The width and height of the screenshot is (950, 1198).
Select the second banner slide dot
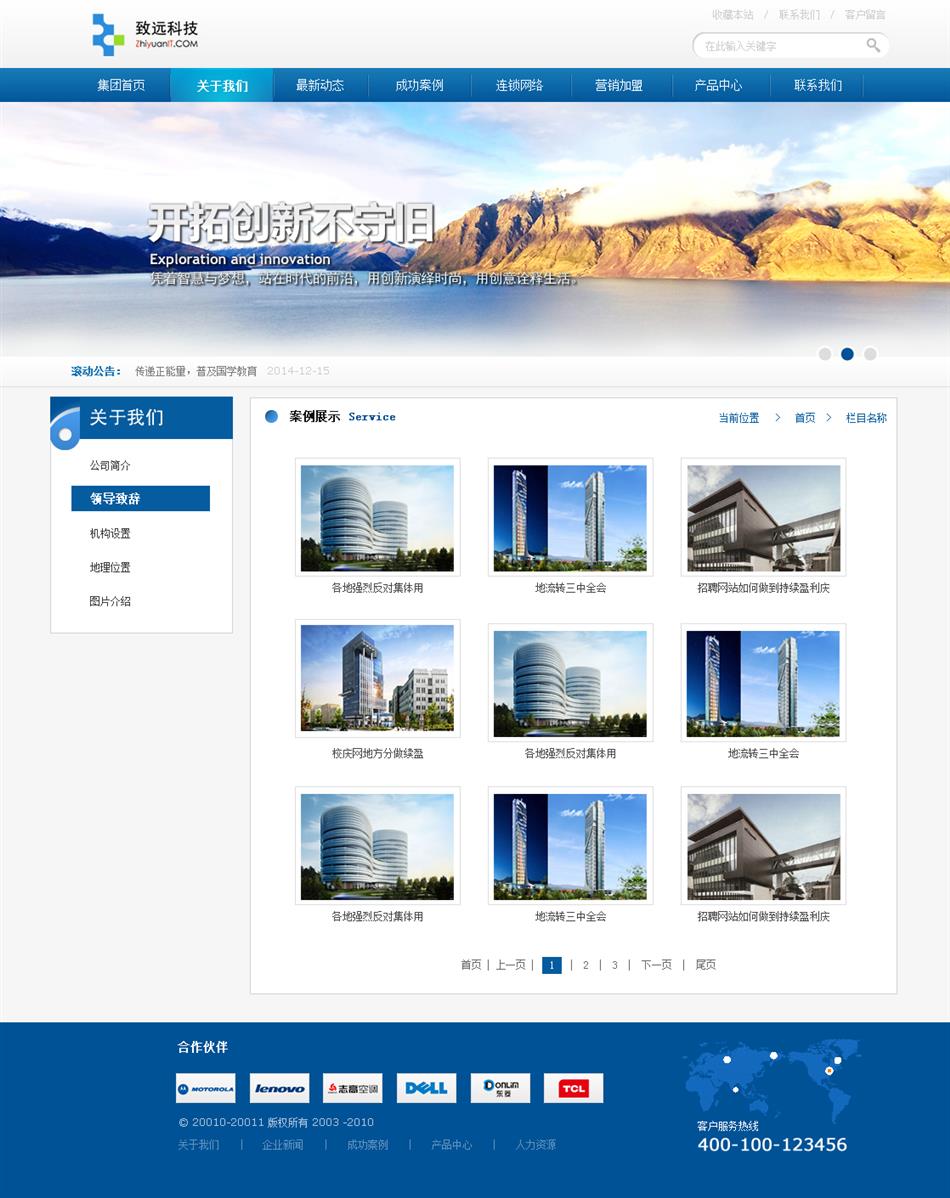click(847, 354)
